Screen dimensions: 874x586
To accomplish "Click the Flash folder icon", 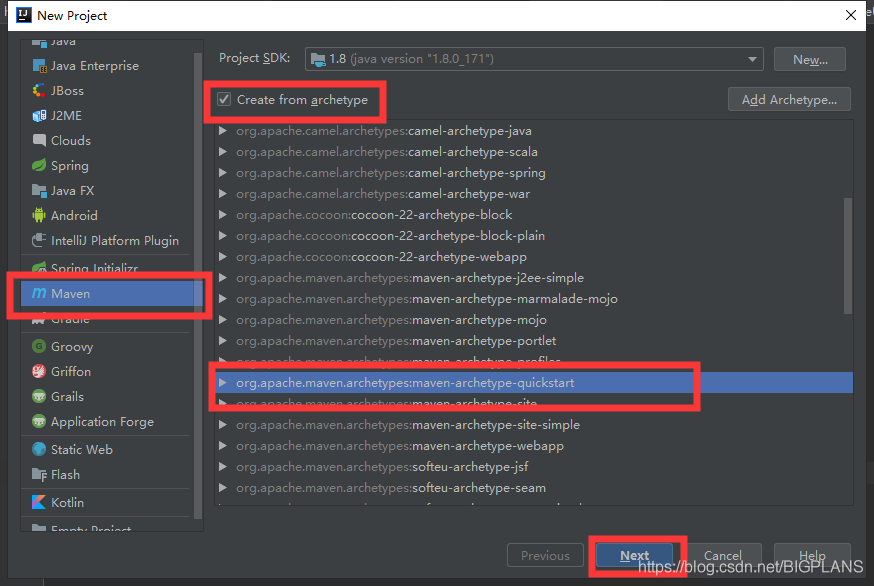I will point(39,474).
